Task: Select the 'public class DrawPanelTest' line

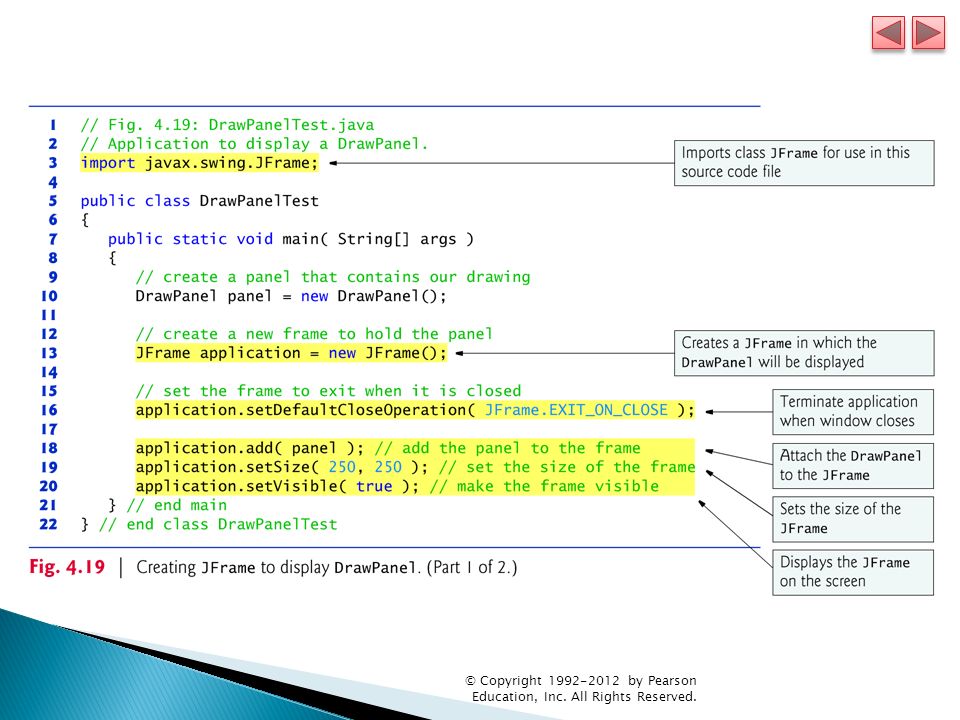Action: tap(200, 201)
